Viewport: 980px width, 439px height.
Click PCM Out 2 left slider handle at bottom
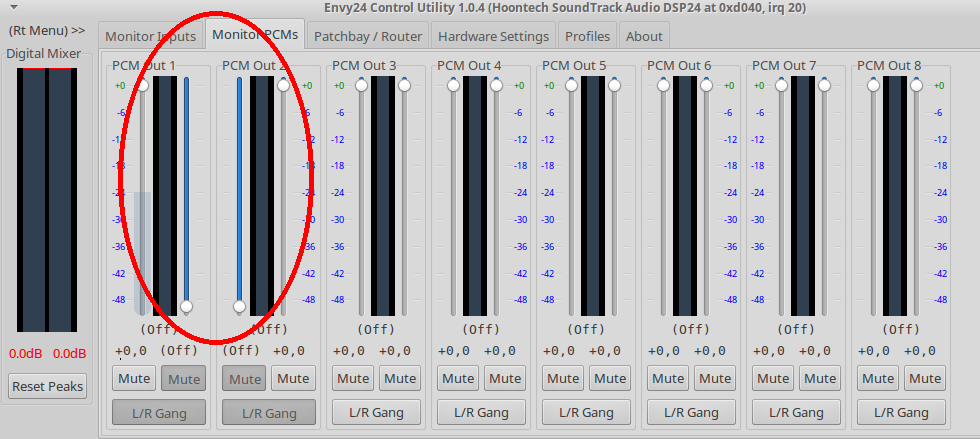239,306
